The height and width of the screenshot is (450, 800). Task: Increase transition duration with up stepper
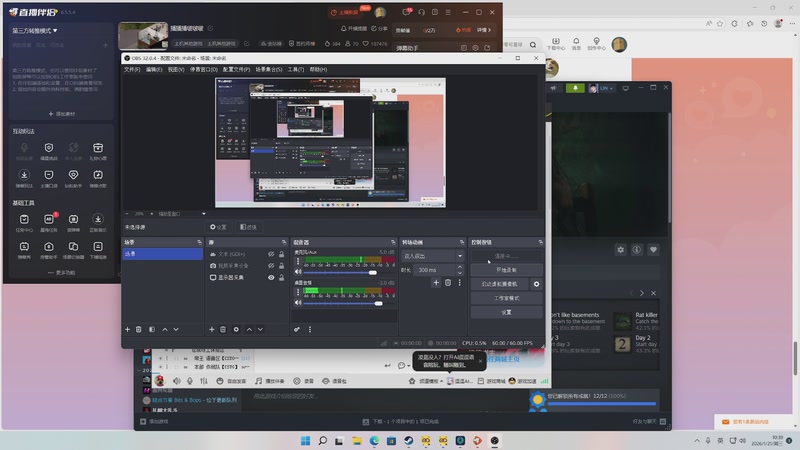coord(460,267)
